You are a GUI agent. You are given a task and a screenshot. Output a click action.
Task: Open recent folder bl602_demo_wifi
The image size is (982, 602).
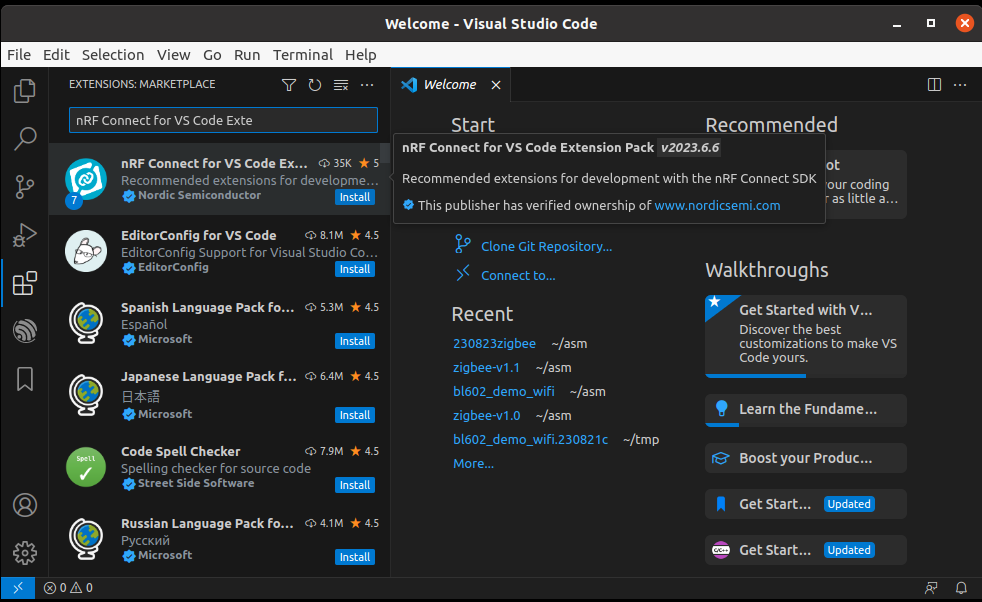click(x=504, y=392)
